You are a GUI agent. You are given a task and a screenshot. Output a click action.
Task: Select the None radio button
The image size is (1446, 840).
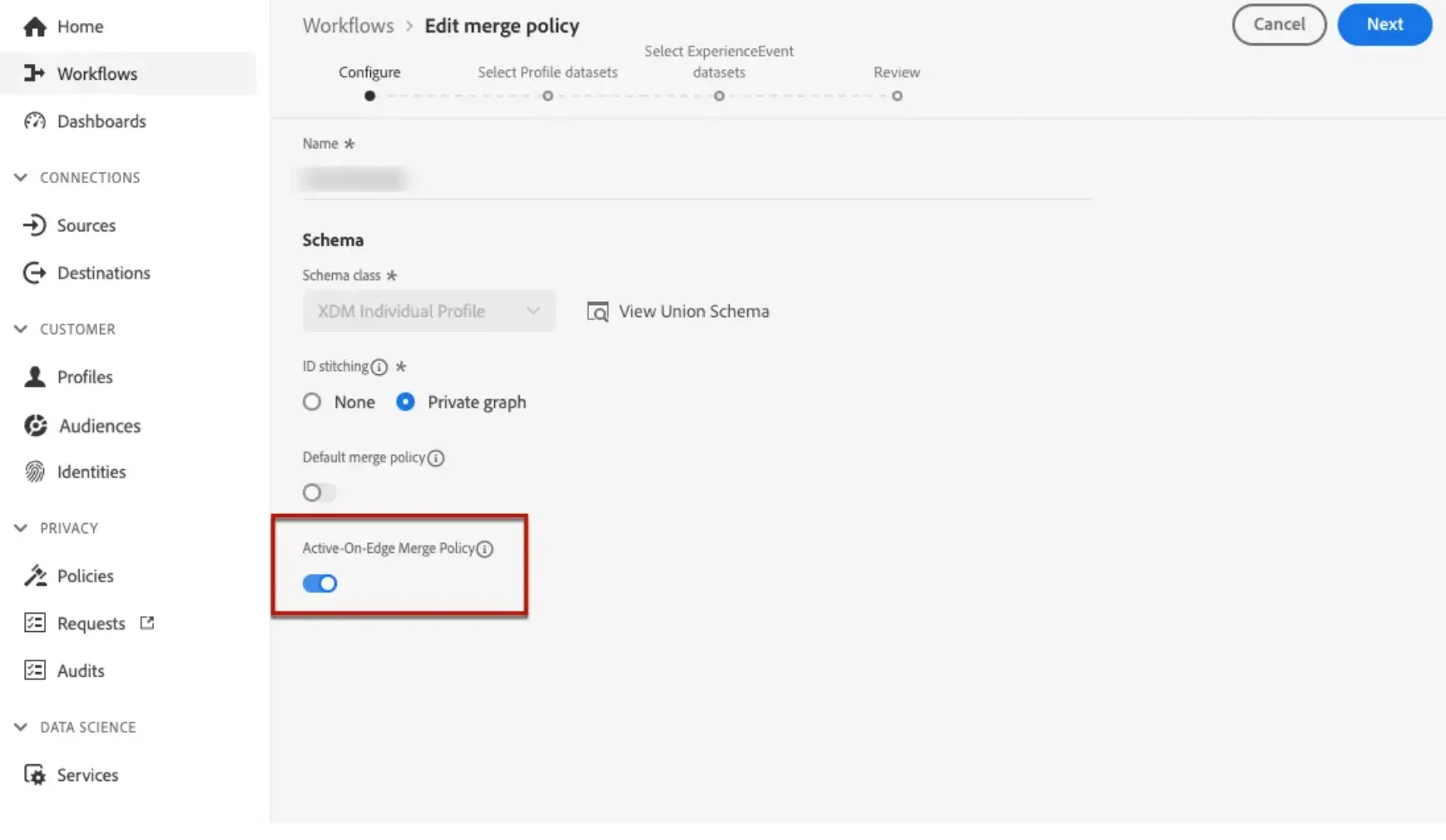tap(312, 403)
